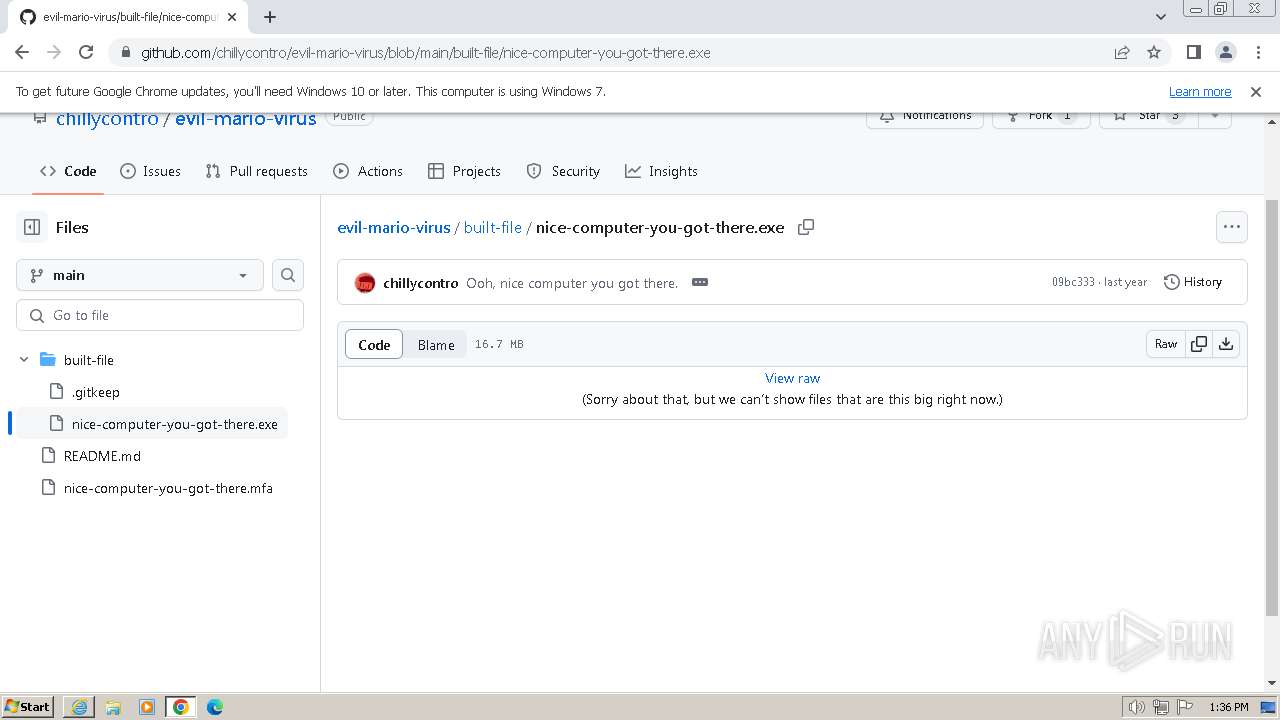Click the Notifications button

coord(925,117)
